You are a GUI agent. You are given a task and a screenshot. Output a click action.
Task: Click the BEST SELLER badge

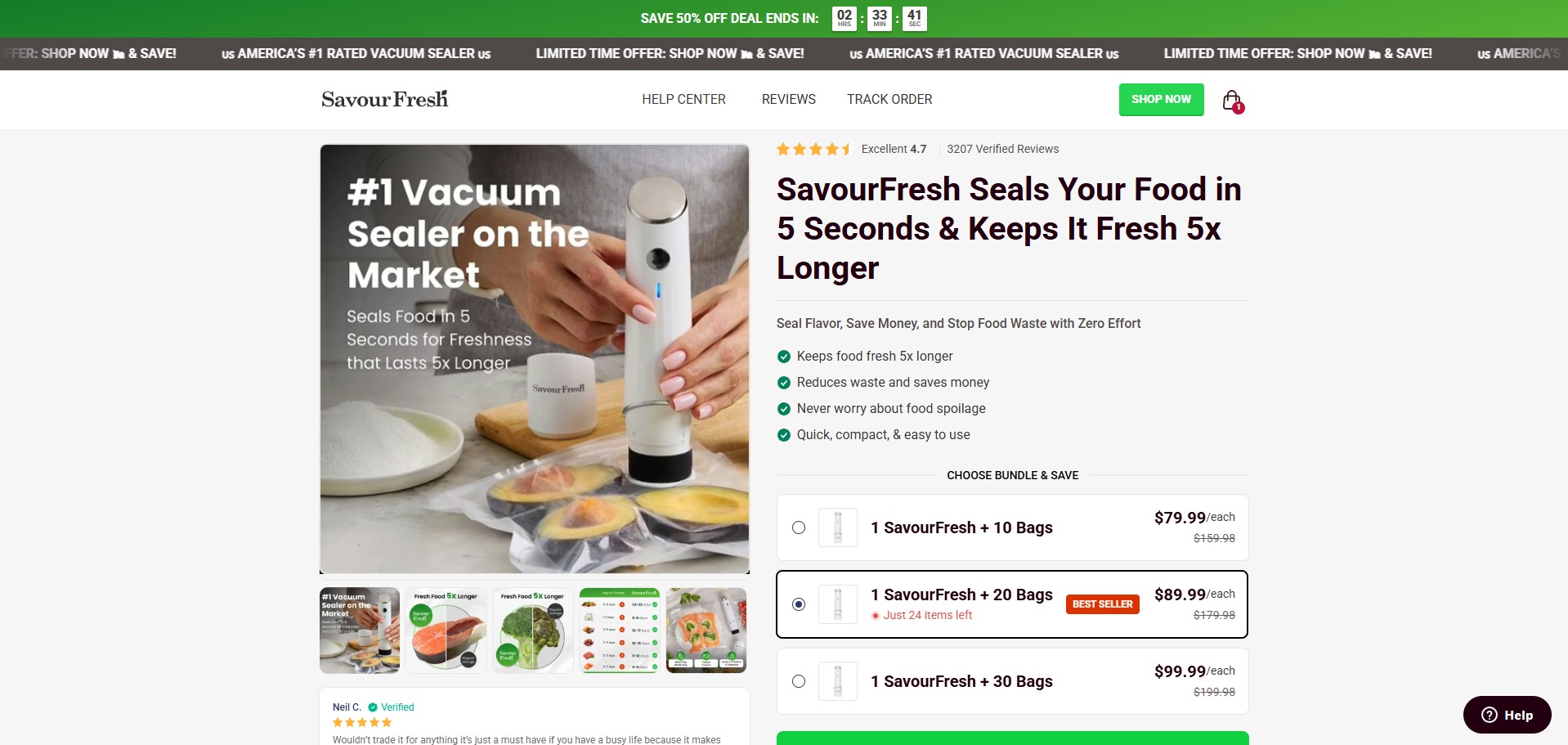(x=1102, y=604)
